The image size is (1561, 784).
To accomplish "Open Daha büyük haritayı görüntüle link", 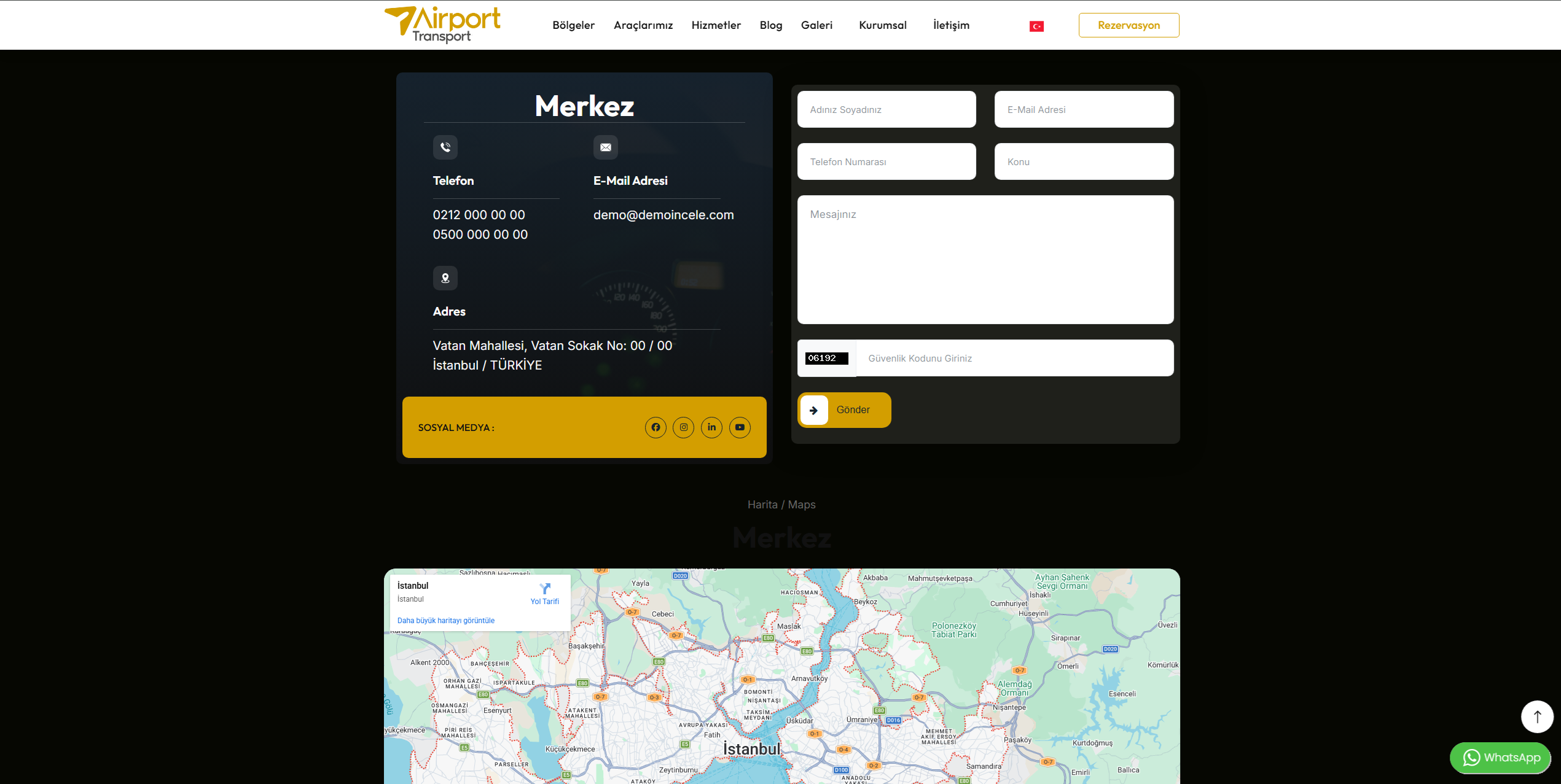I will (446, 621).
